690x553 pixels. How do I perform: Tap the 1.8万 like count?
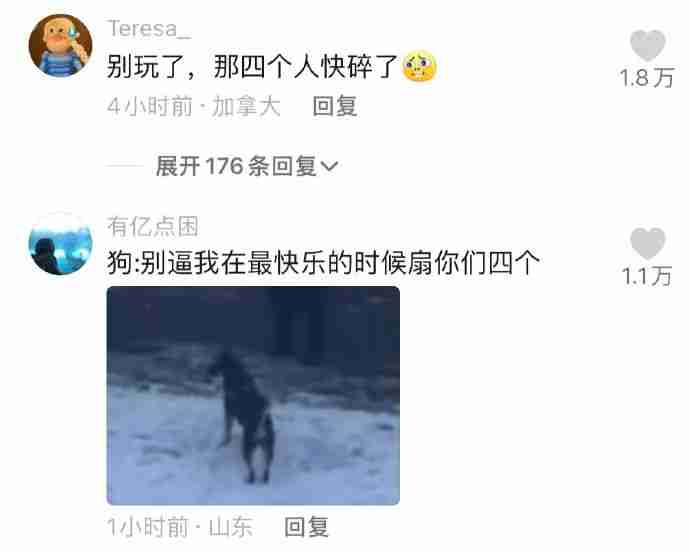click(646, 78)
